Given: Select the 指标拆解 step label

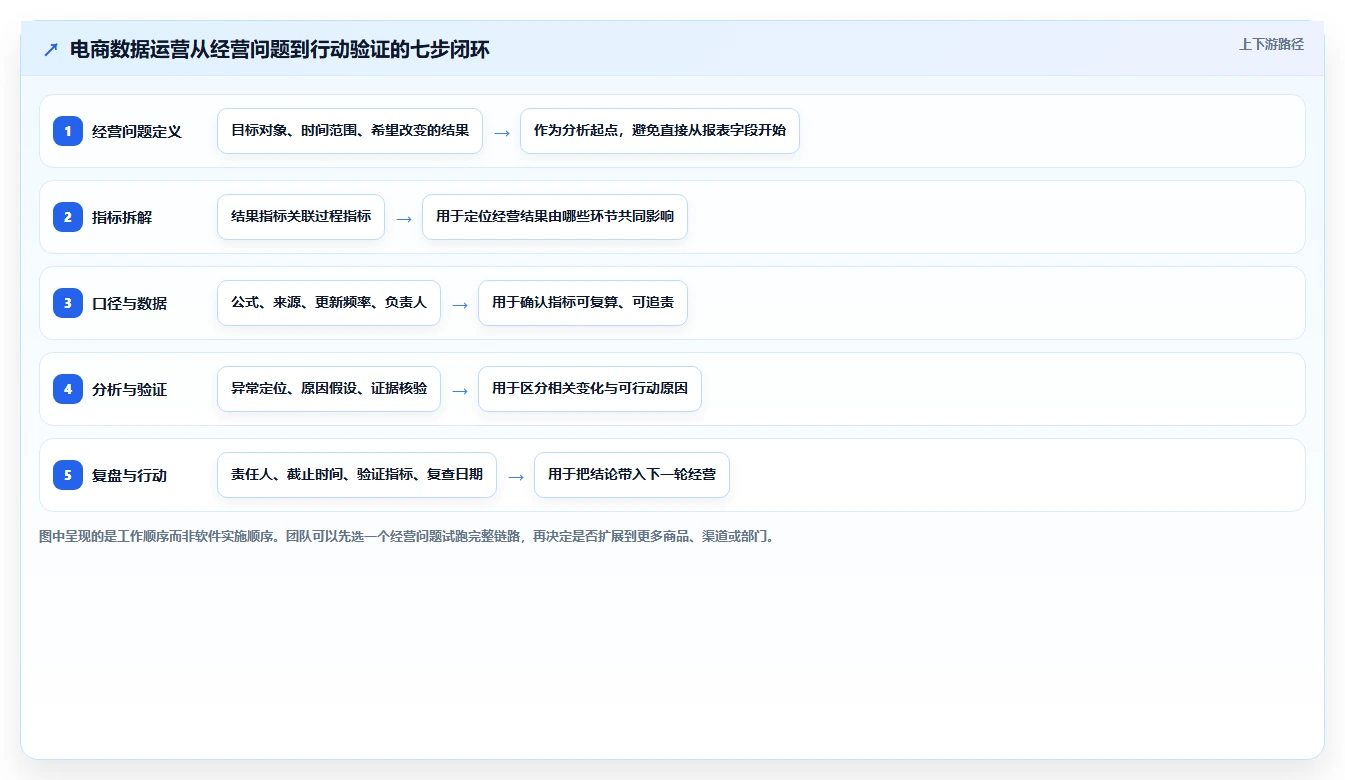Looking at the screenshot, I should [x=122, y=217].
